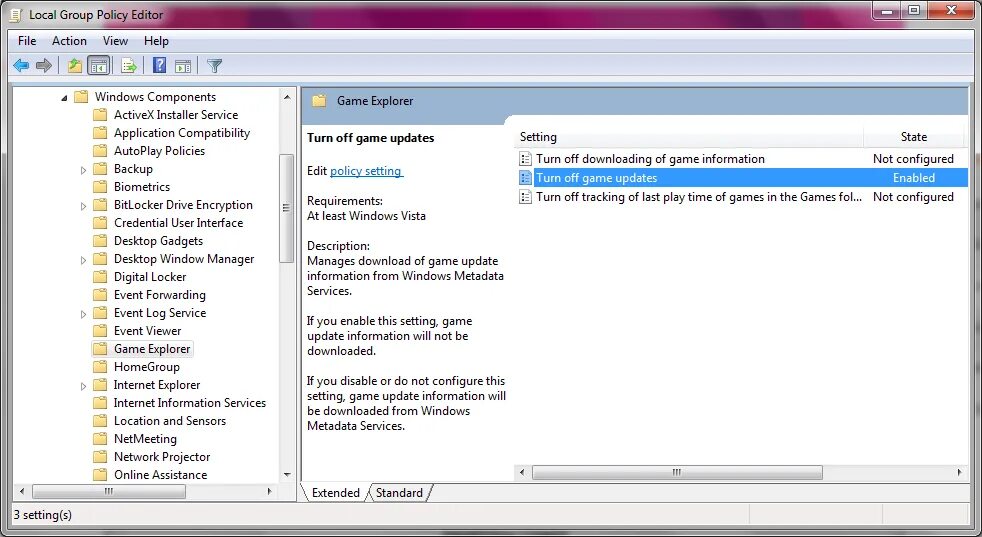This screenshot has height=537, width=982.
Task: Click the NetMeeting folder icon
Action: 100,439
